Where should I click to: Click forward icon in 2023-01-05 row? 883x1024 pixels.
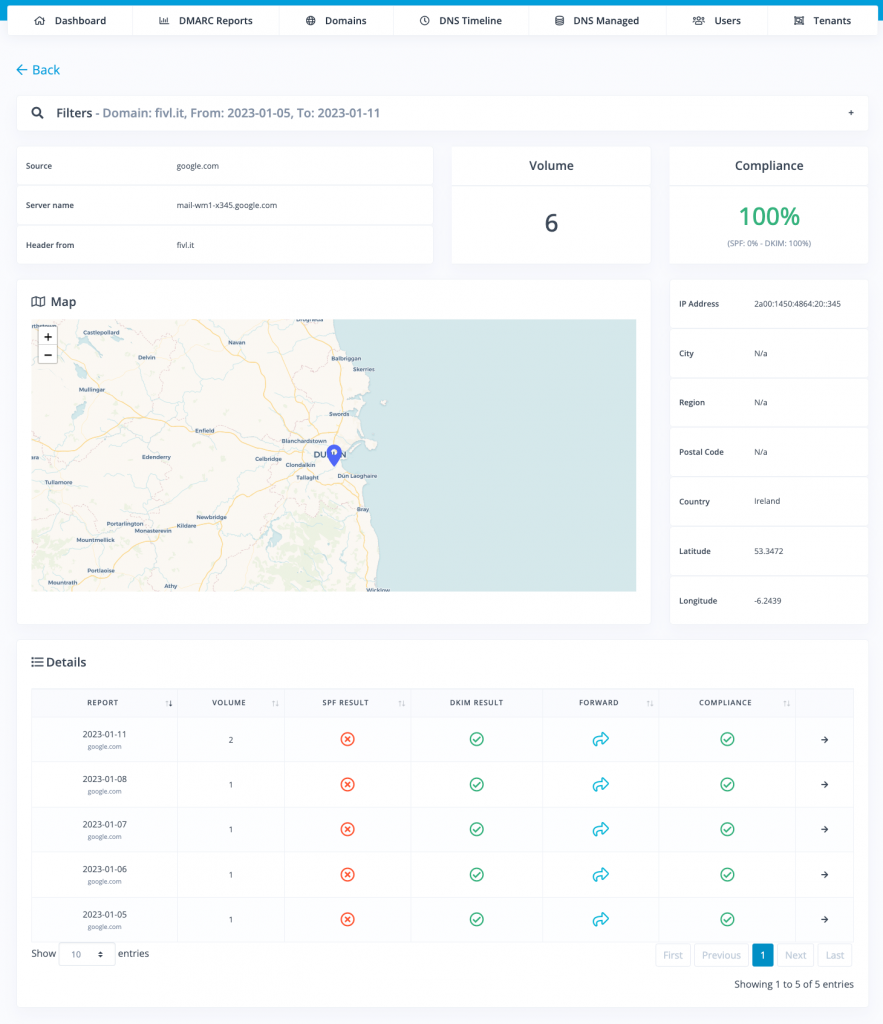coord(600,920)
